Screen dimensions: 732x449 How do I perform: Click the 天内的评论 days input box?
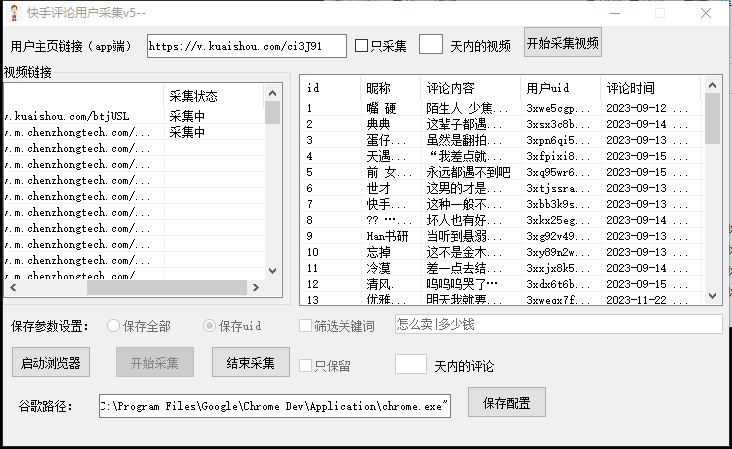pyautogui.click(x=411, y=365)
